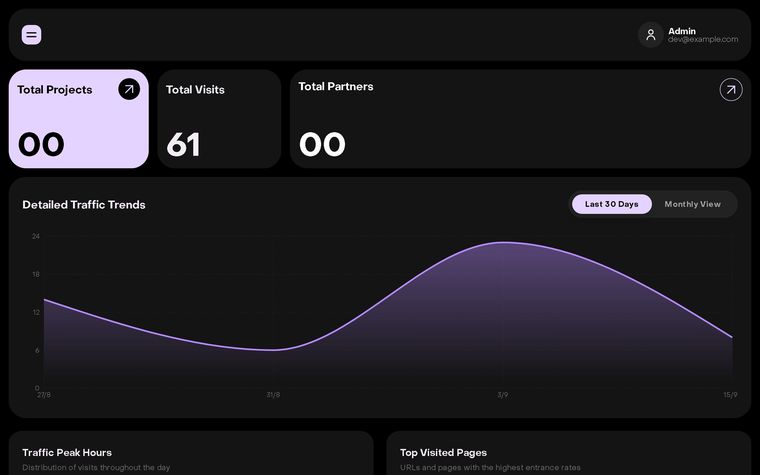Screen dimensions: 760x475
Task: Click the 24 y-axis label
Action: pos(36,237)
